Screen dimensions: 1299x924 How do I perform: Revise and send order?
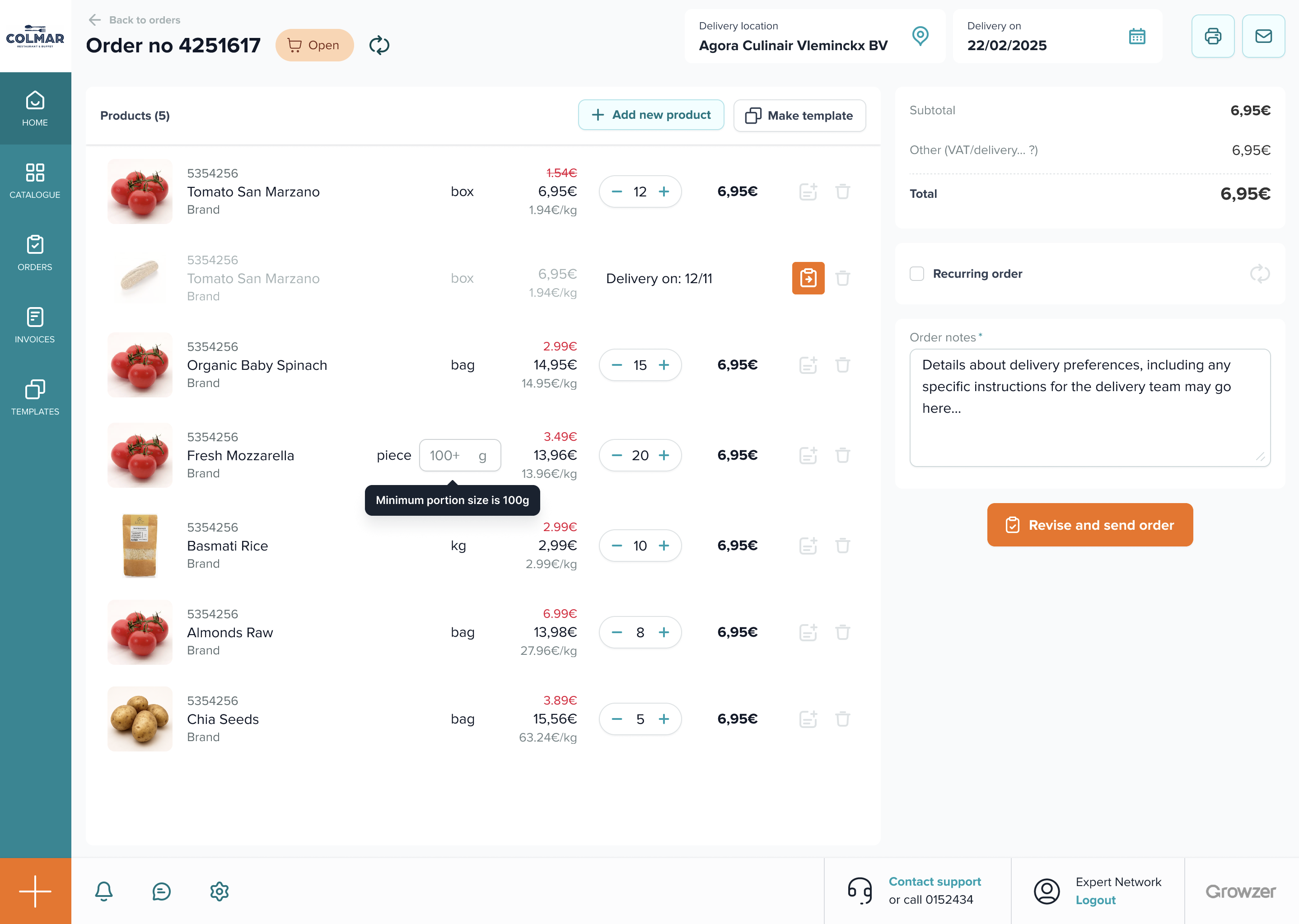pos(1089,525)
